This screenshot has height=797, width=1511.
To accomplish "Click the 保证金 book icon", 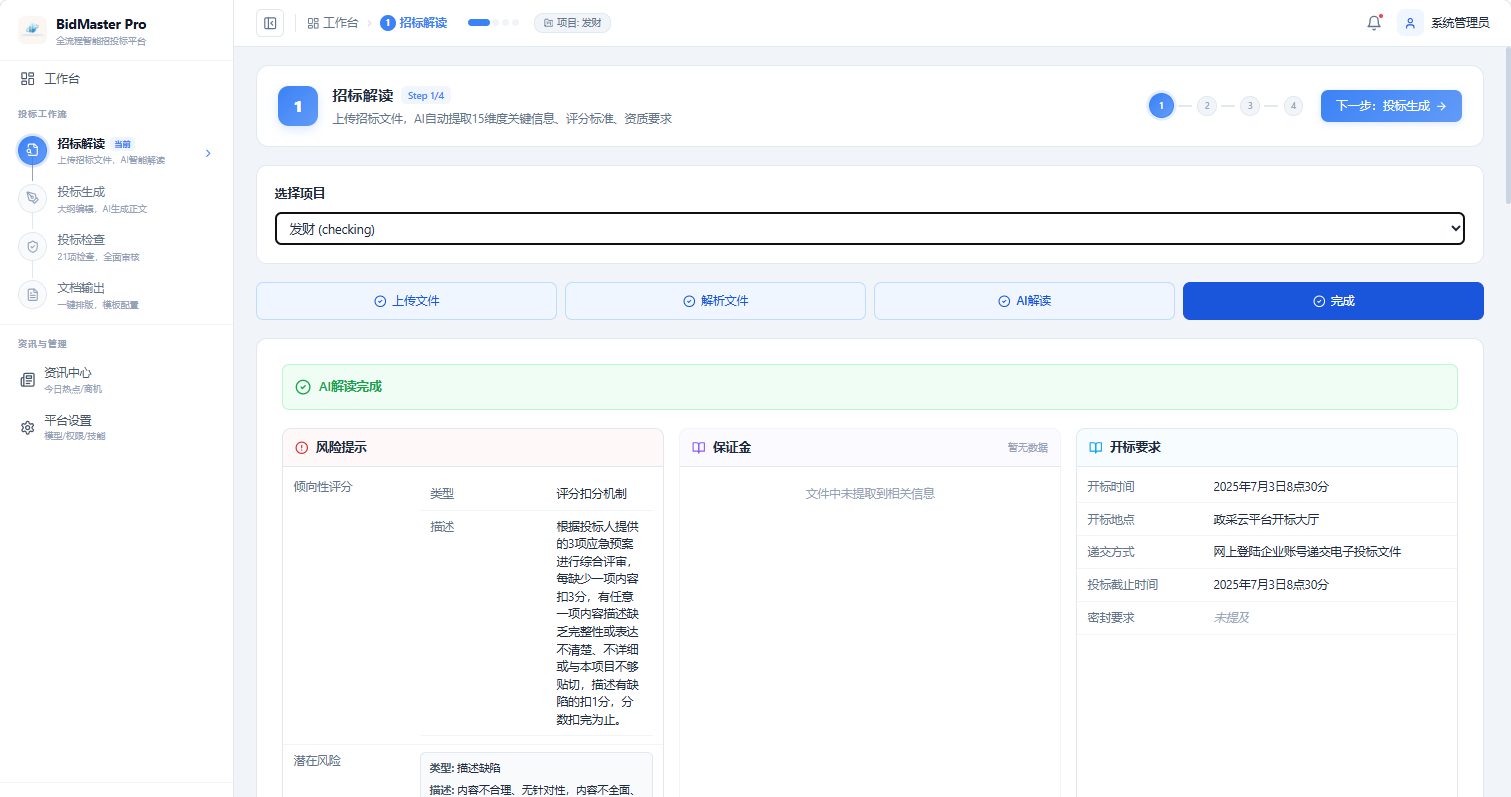I will [699, 448].
